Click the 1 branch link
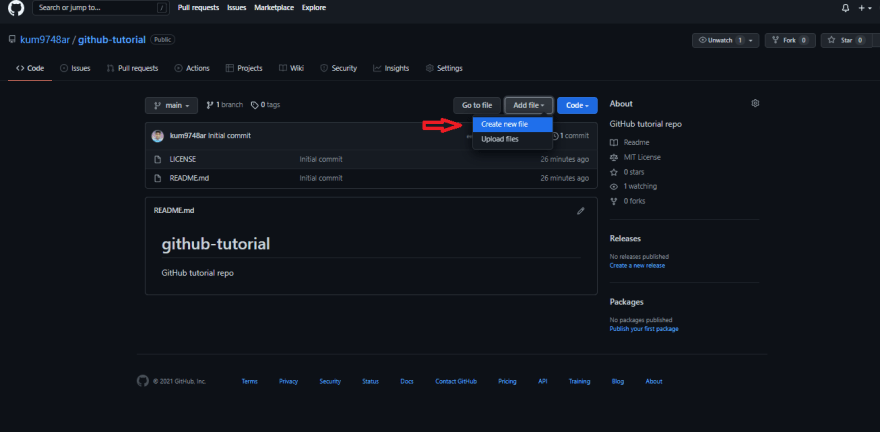The image size is (880, 432). point(224,105)
